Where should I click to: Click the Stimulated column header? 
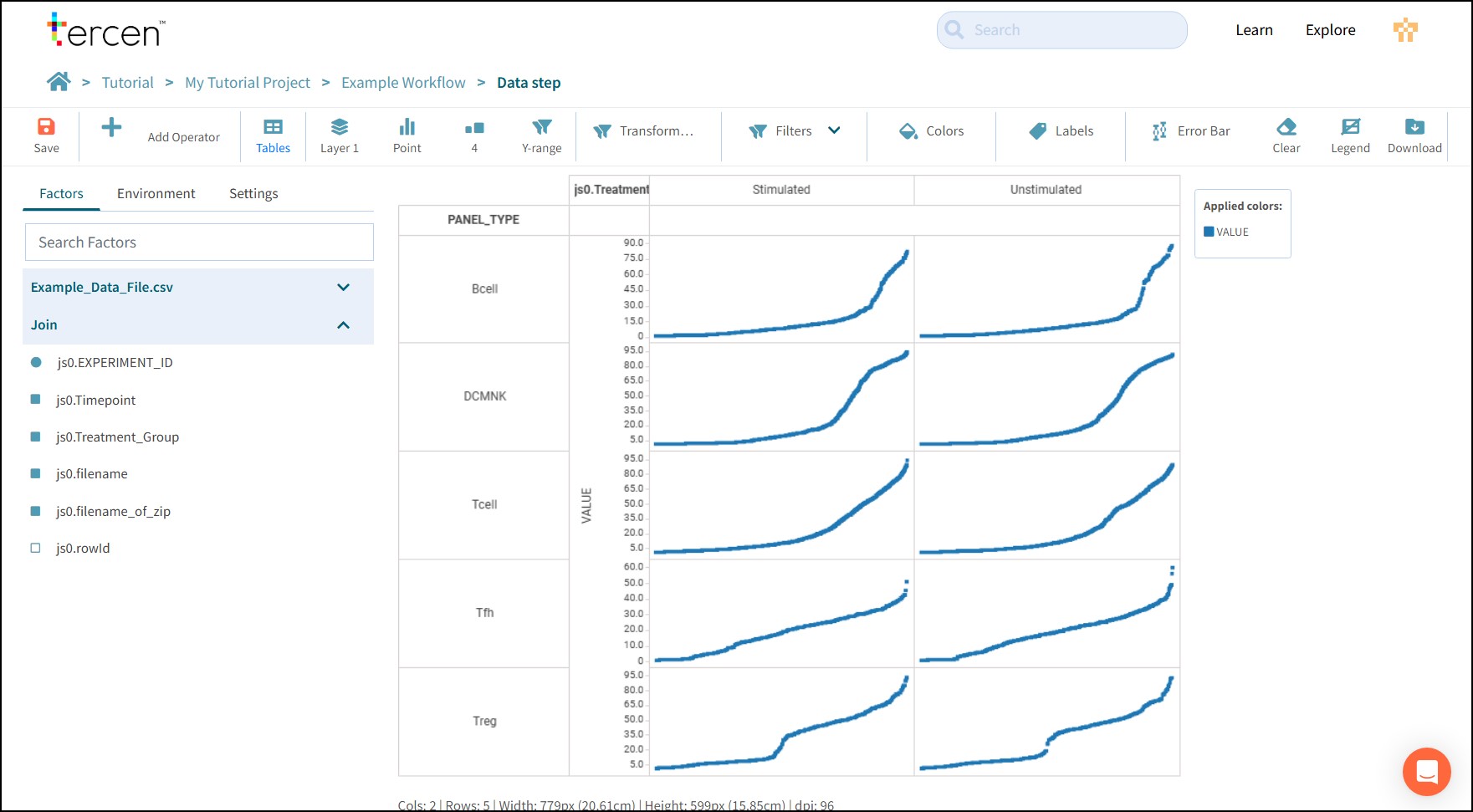pos(781,190)
